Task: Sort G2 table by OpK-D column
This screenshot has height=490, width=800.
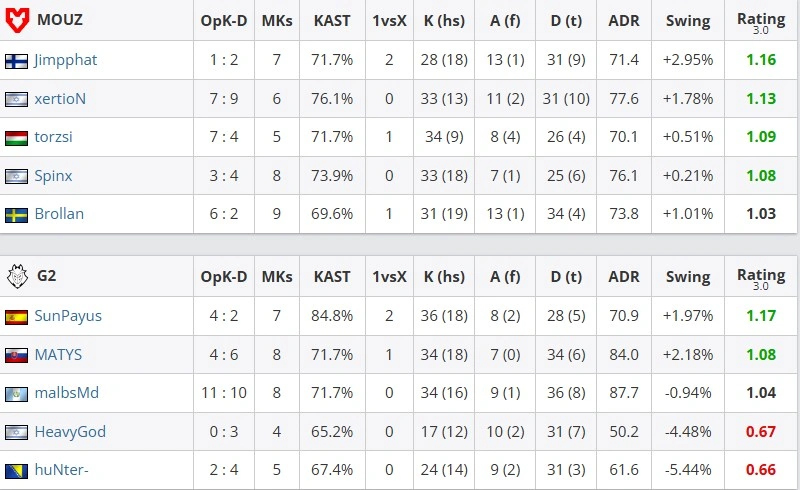Action: click(223, 277)
